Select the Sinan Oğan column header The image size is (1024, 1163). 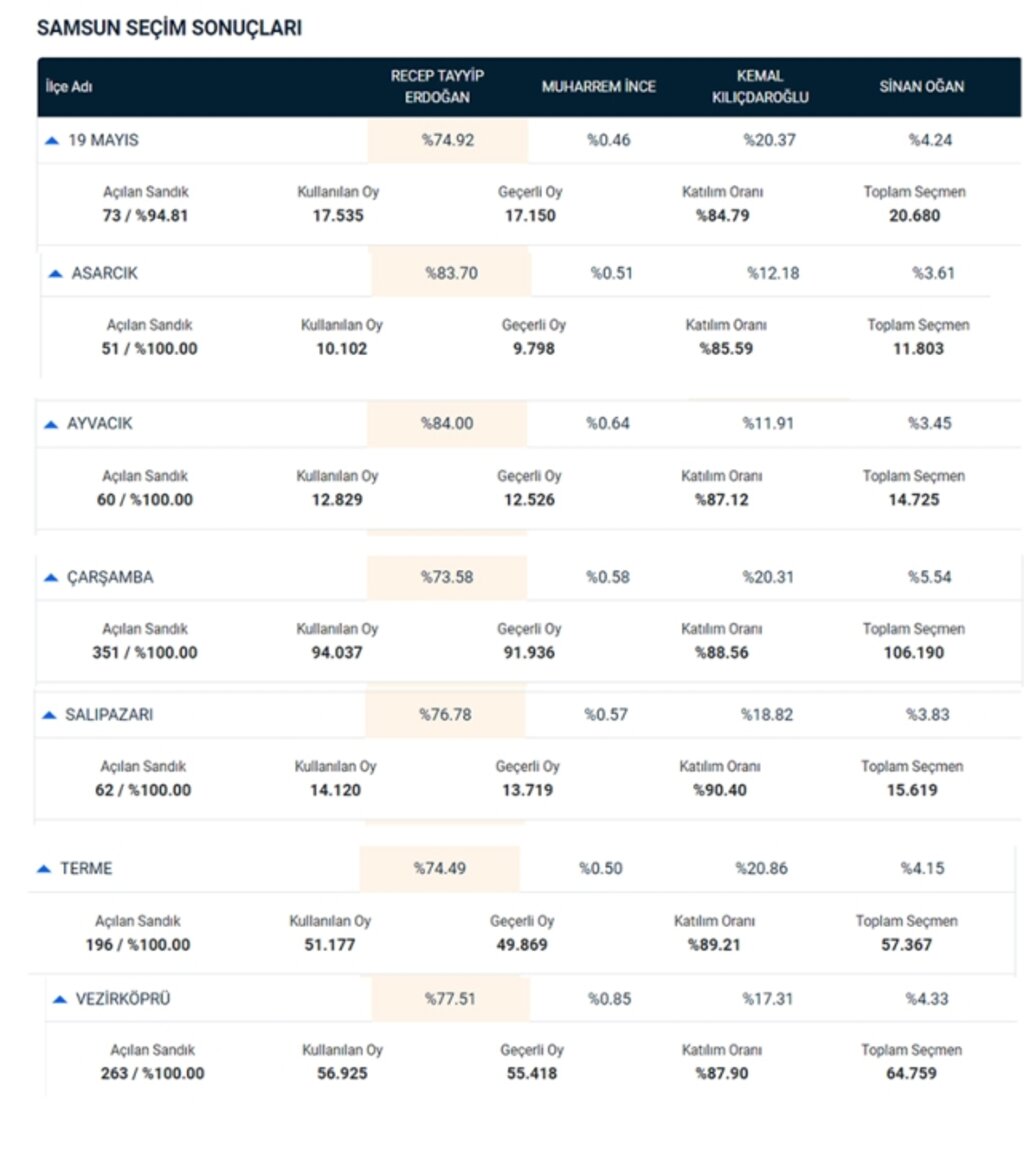(922, 87)
